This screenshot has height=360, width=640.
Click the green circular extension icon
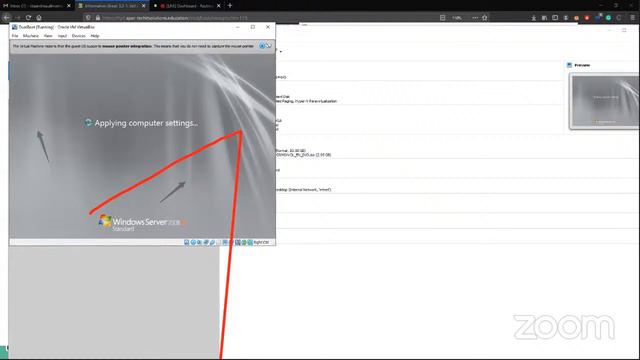click(608, 18)
